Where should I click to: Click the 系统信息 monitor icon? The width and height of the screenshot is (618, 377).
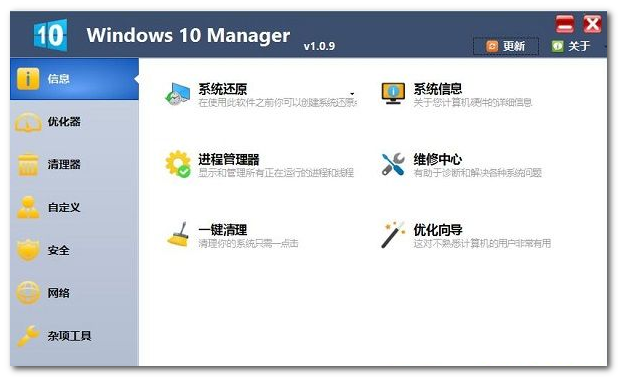coord(393,93)
